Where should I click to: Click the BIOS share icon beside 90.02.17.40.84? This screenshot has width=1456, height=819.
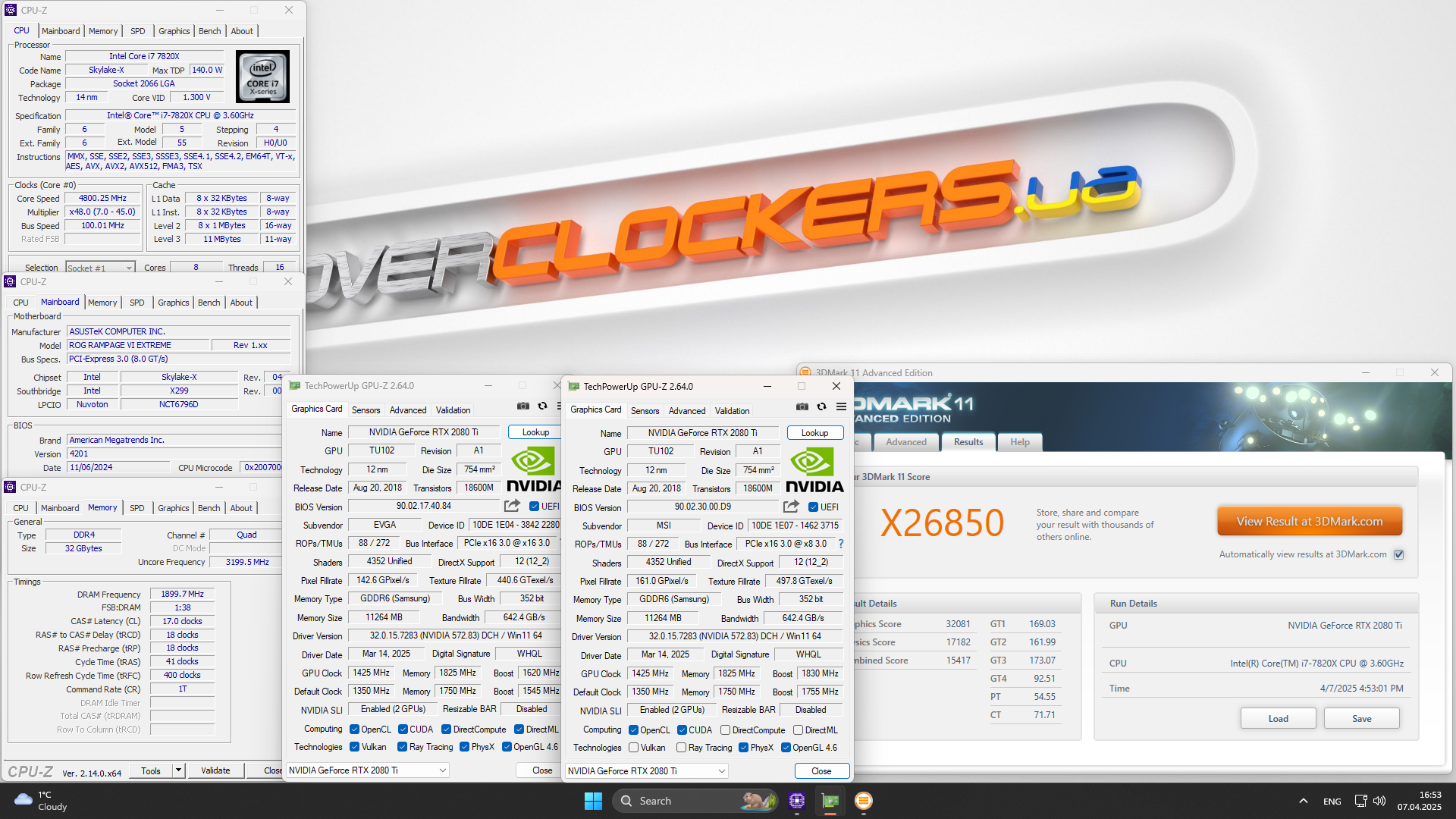(x=513, y=506)
